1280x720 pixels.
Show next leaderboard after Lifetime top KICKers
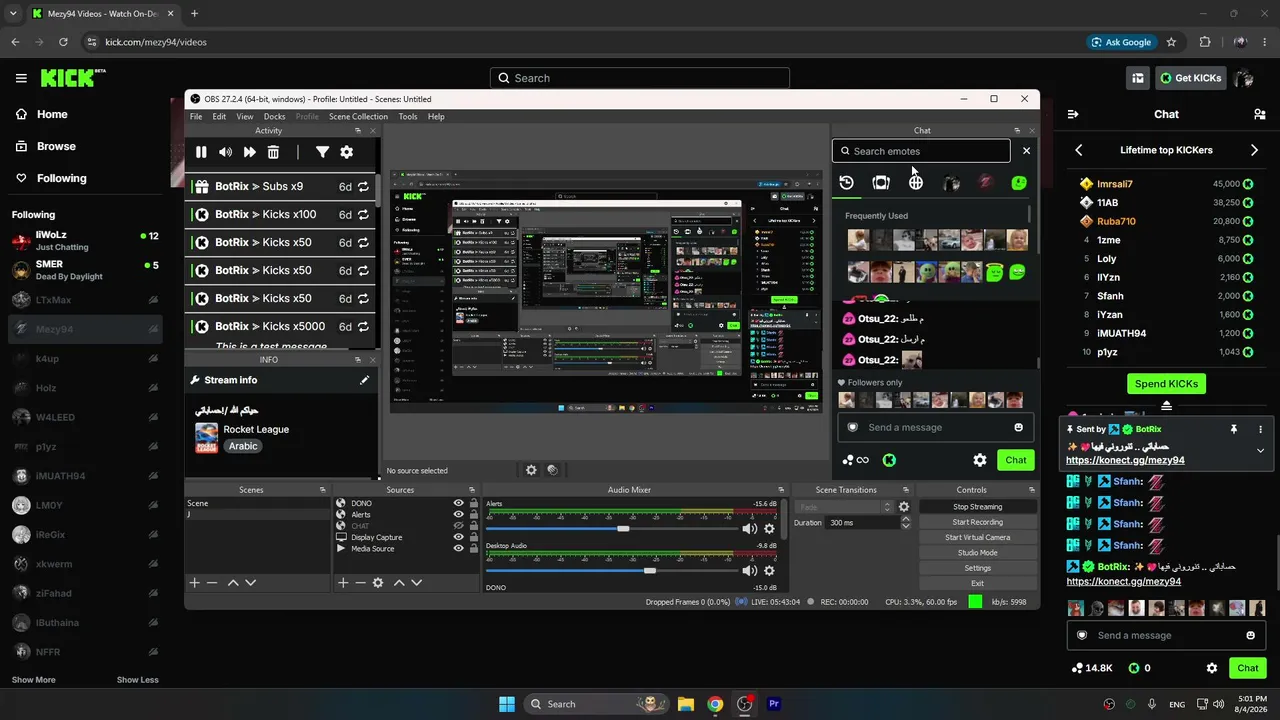[x=1255, y=150]
